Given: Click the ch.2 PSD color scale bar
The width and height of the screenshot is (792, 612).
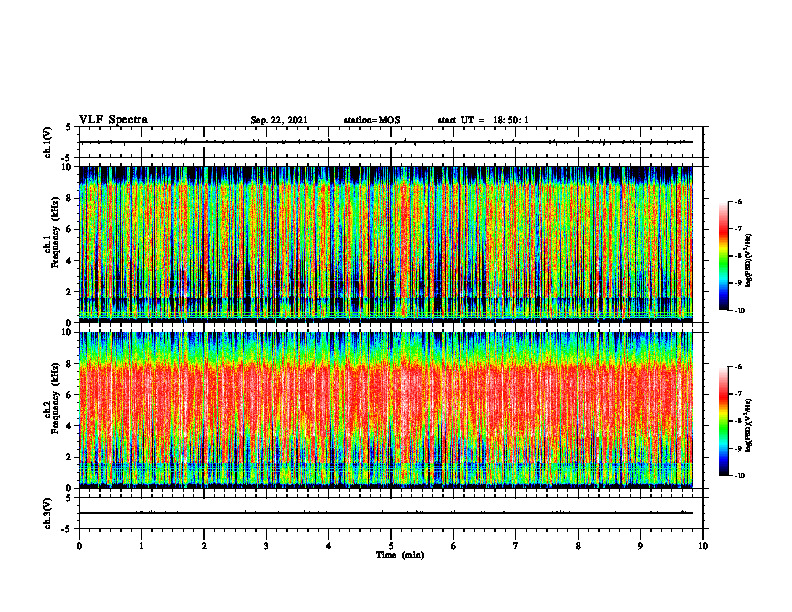Looking at the screenshot, I should click(724, 421).
